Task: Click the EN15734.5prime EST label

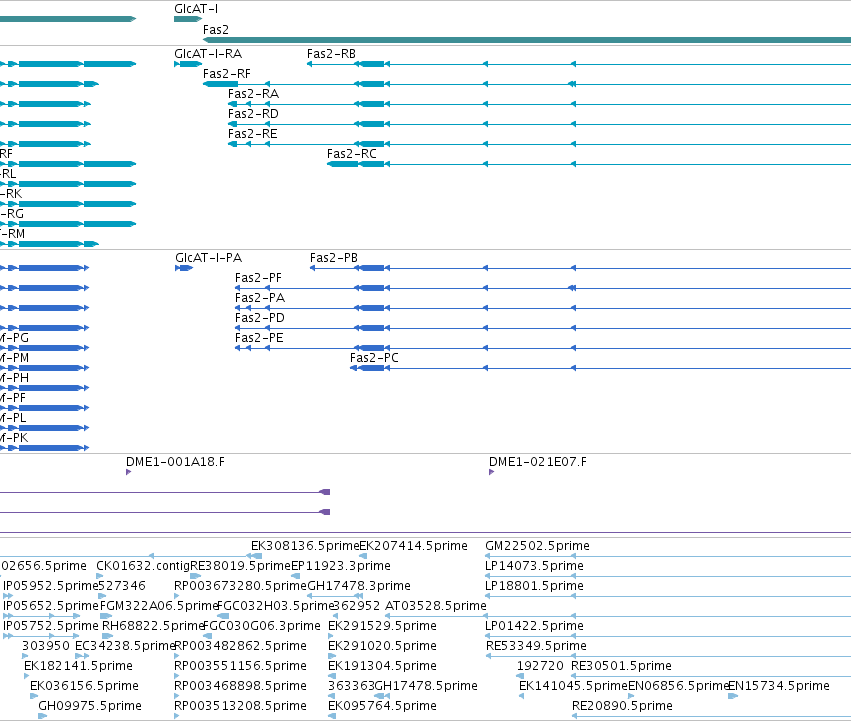Action: (779, 686)
